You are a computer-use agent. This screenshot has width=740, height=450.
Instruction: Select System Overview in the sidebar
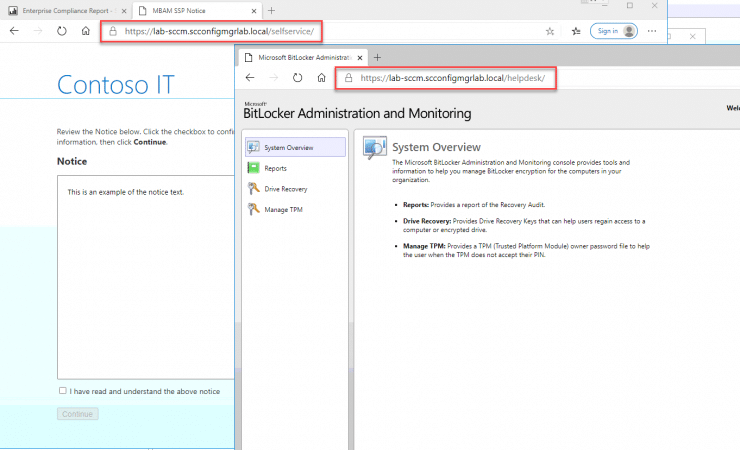(x=295, y=148)
